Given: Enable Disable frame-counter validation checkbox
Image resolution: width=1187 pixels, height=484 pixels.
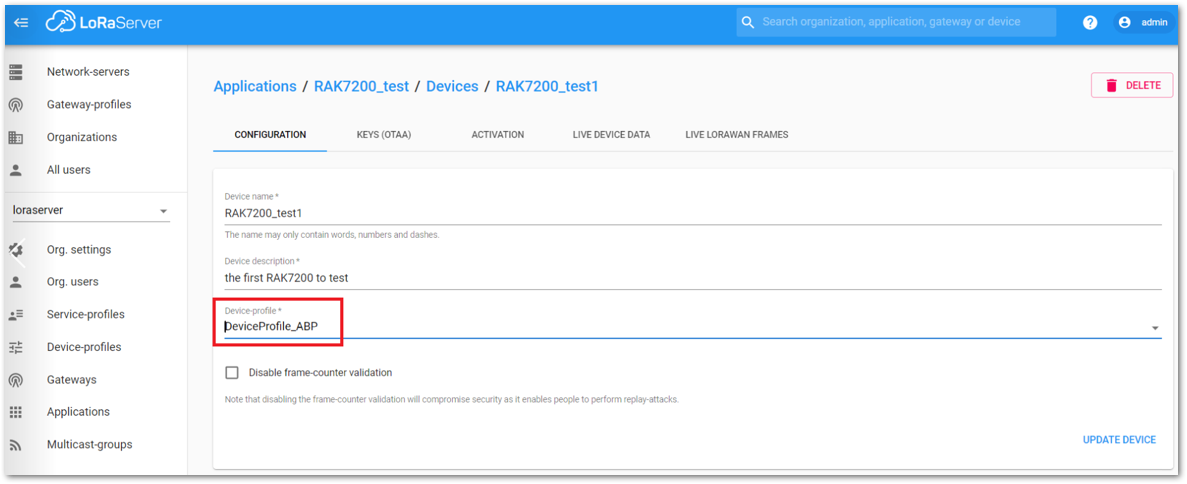Looking at the screenshot, I should coord(232,373).
